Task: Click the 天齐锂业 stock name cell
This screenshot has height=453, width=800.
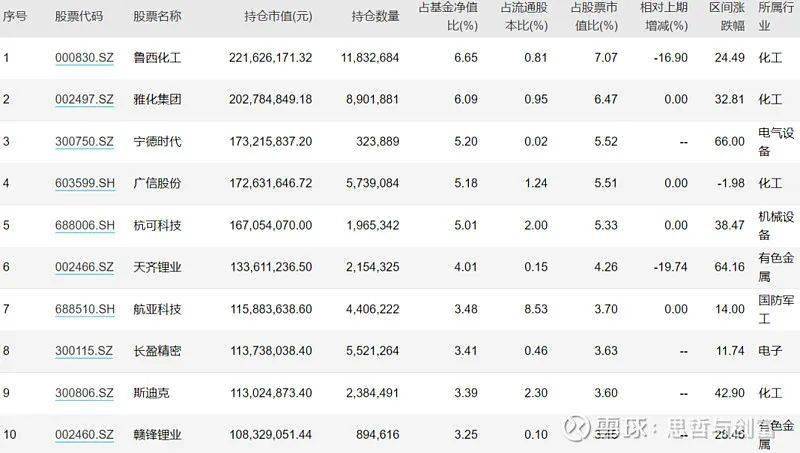Action: point(157,267)
